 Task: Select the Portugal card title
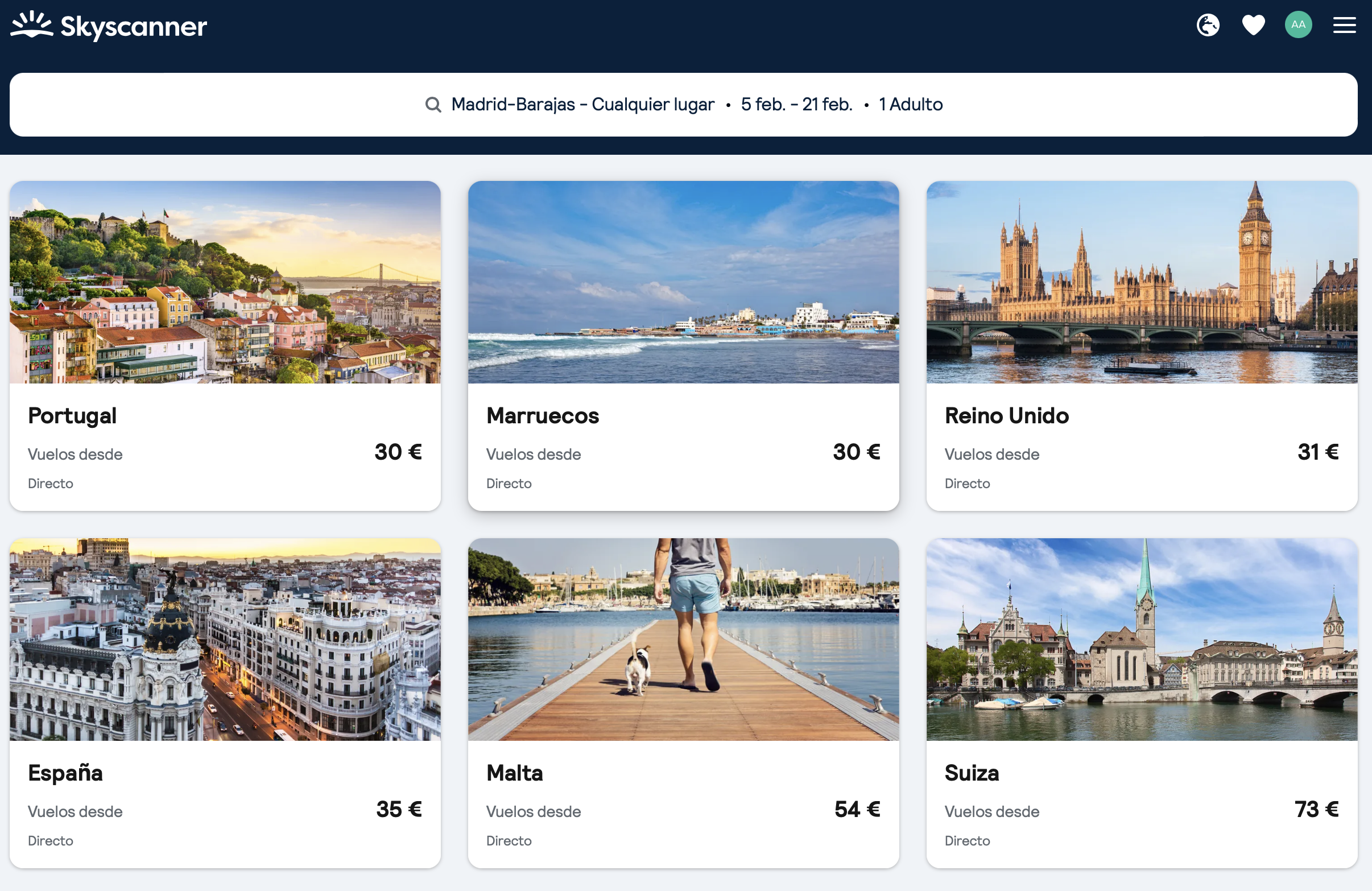(72, 416)
